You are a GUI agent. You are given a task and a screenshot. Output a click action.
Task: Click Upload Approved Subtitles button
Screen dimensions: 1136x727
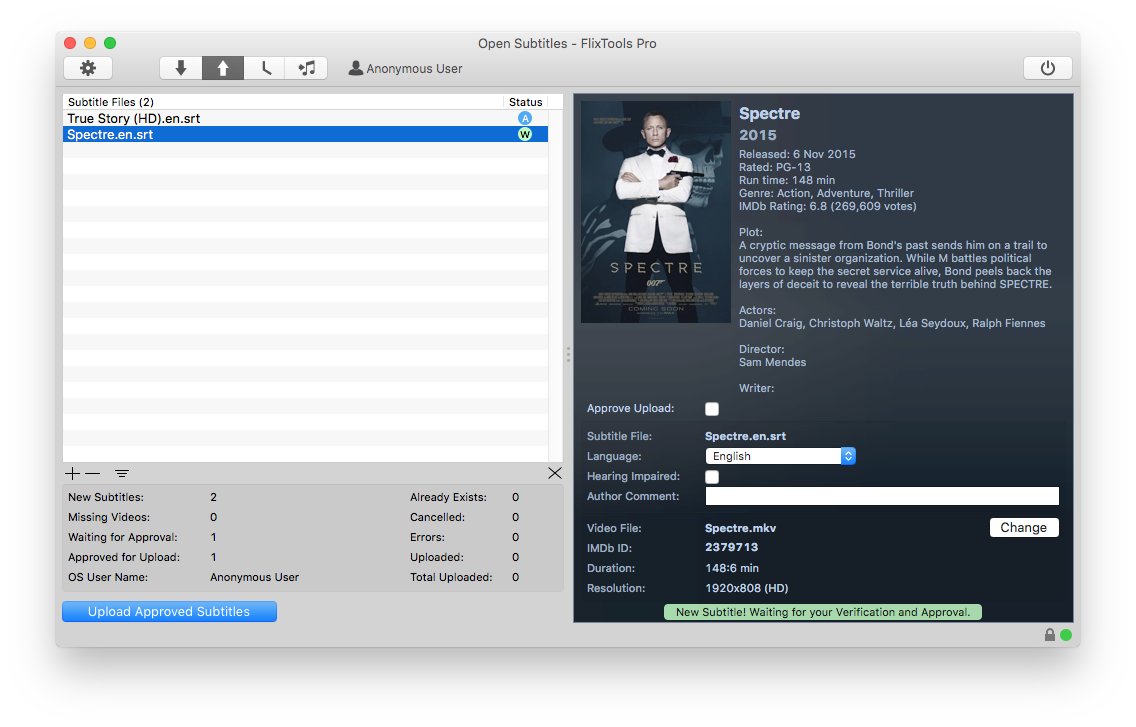[169, 612]
